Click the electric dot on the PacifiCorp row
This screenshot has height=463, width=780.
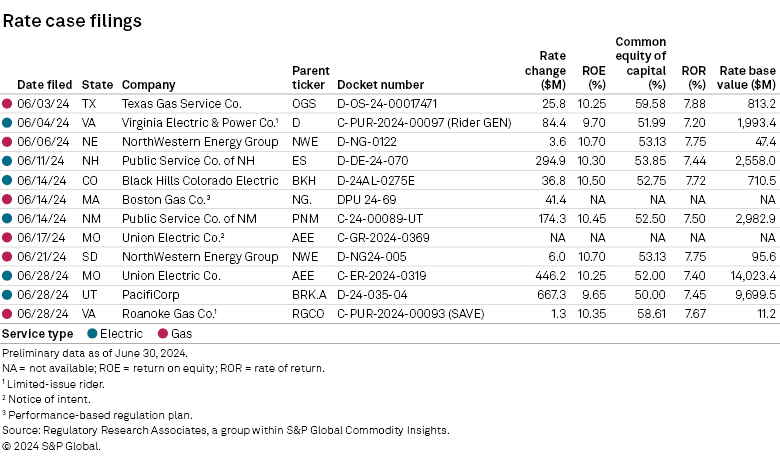coord(7,294)
